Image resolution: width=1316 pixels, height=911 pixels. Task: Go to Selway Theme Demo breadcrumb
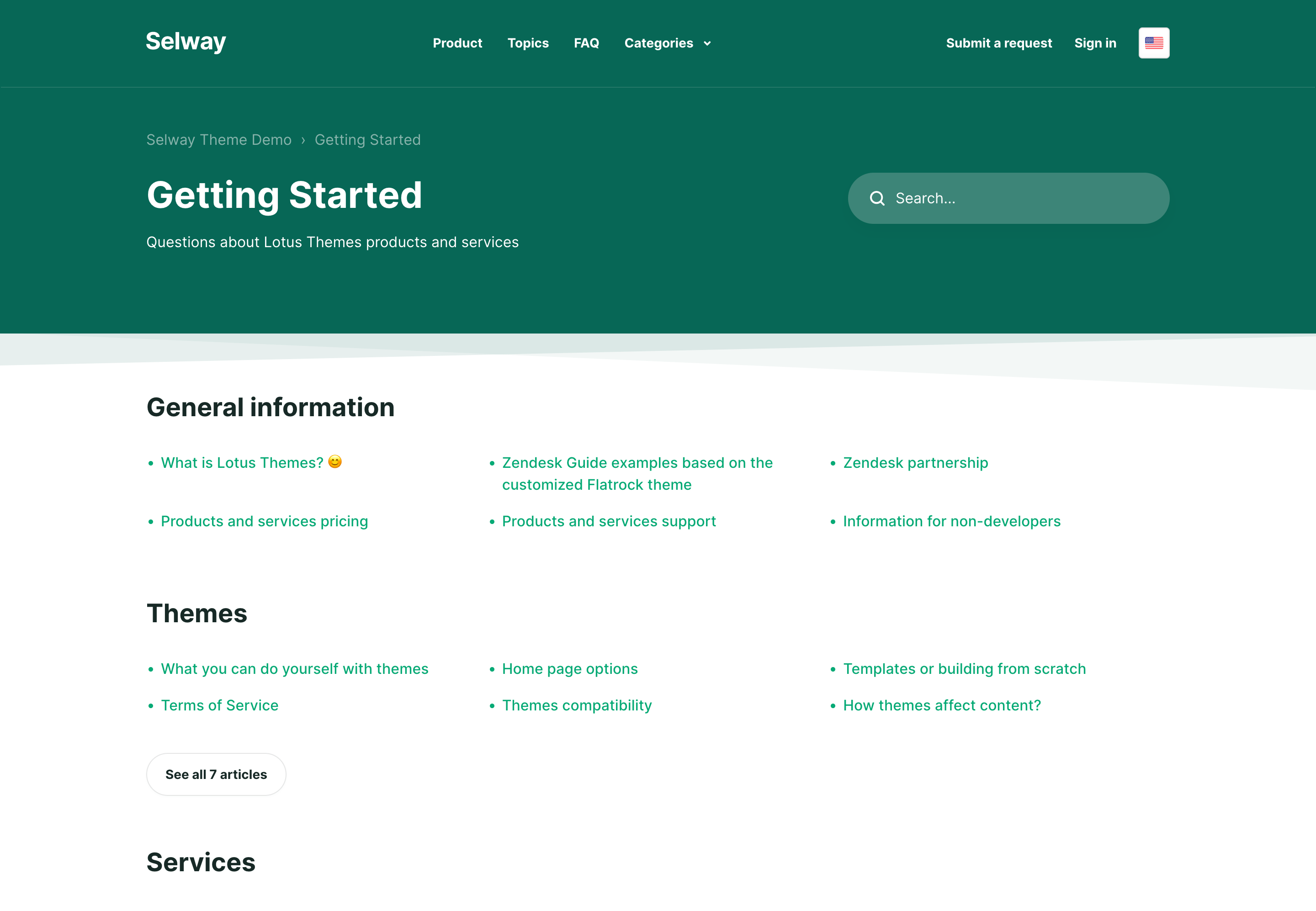(219, 140)
